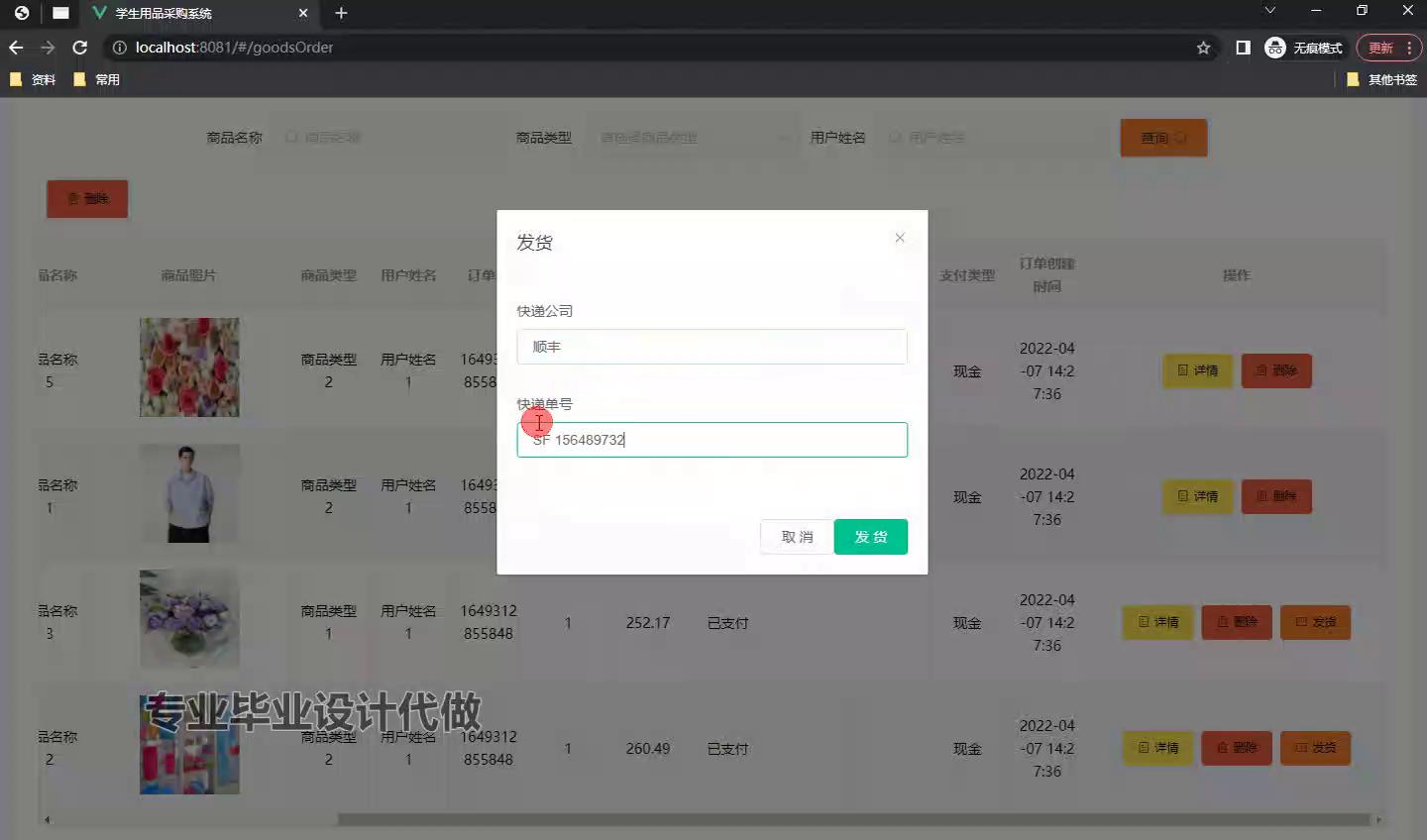Bookmark this page with star icon

(x=1203, y=48)
